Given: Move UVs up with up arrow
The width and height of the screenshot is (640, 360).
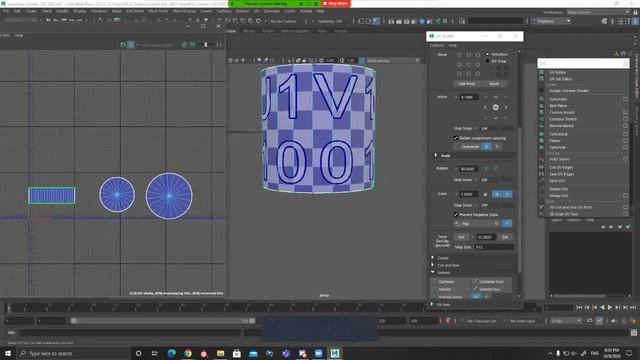Looking at the screenshot, I should pos(496,97).
